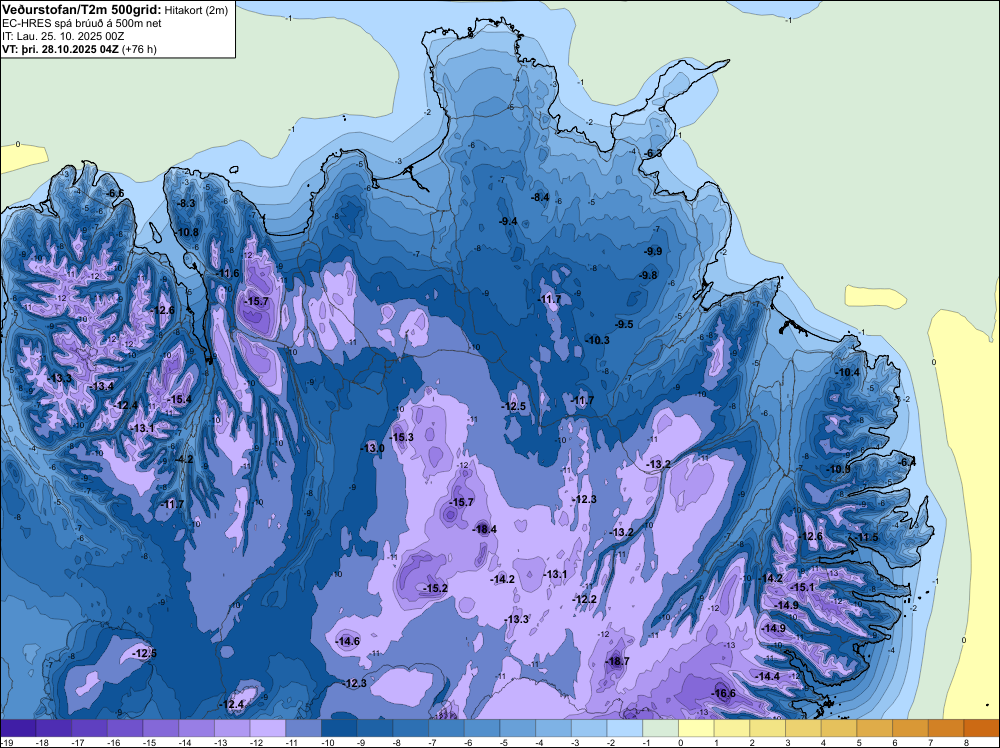Click the -15.1 temperature value on the map
The width and height of the screenshot is (1000, 748).
[x=802, y=588]
